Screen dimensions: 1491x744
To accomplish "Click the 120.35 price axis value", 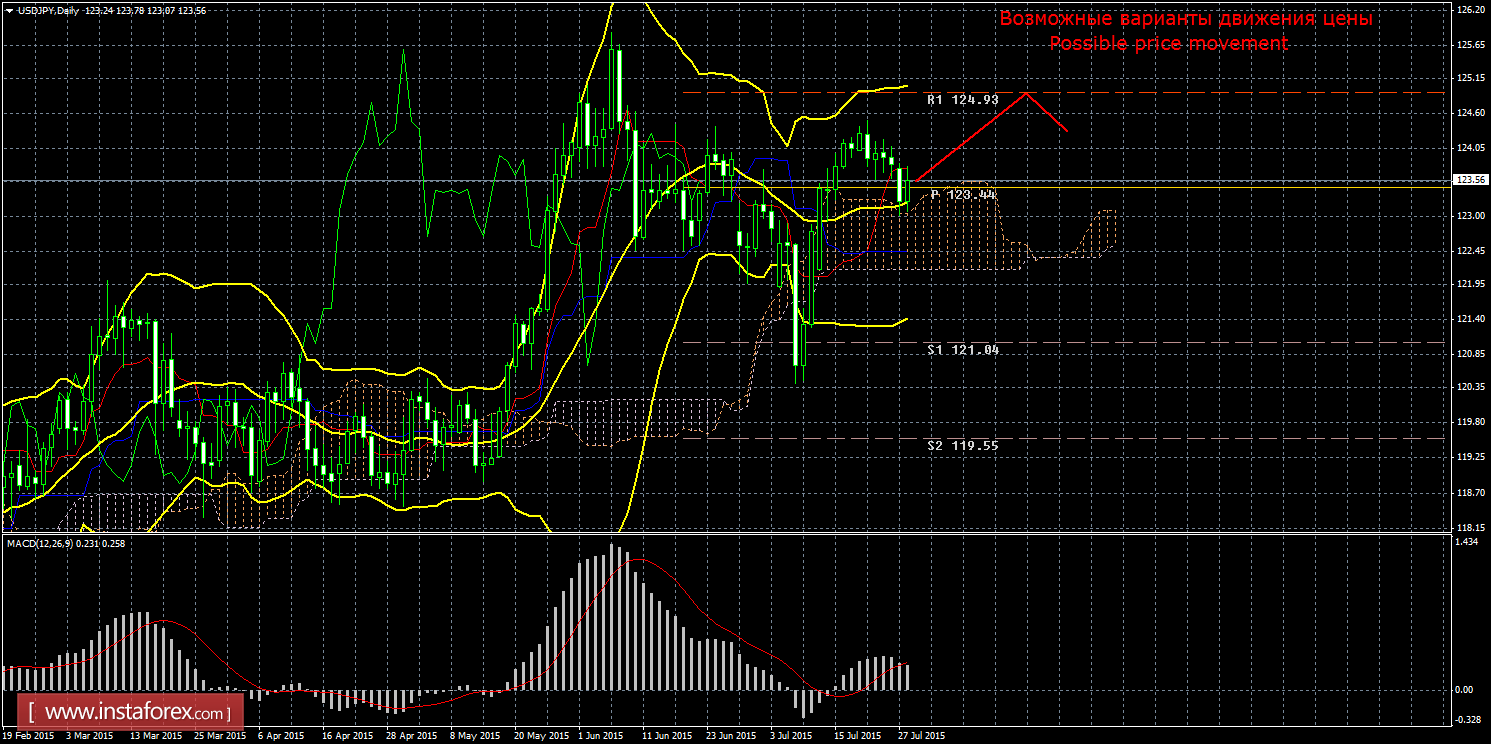I will [1469, 388].
